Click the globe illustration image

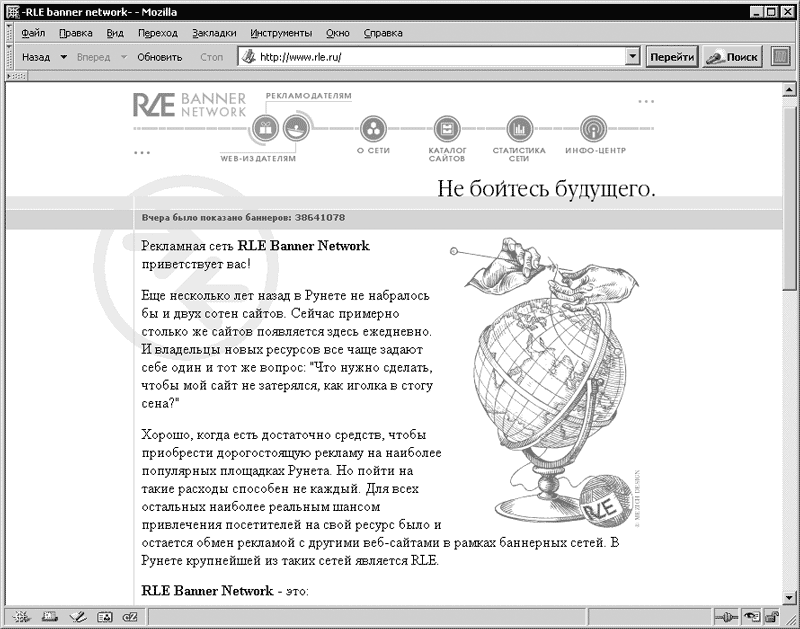(x=545, y=382)
